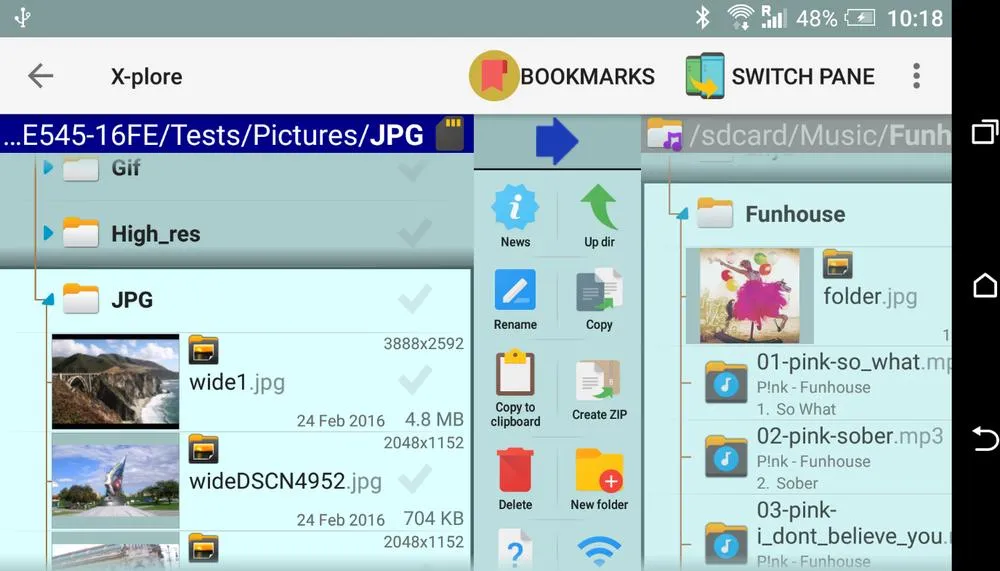Viewport: 1000px width, 571px height.
Task: Tap the music folder icon in right path bar
Action: point(664,135)
